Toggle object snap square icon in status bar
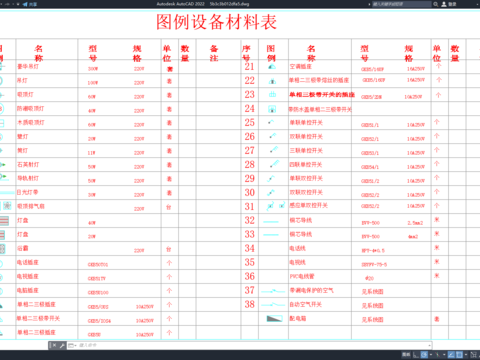Screen dimensions: 480x360 [x=459, y=355]
